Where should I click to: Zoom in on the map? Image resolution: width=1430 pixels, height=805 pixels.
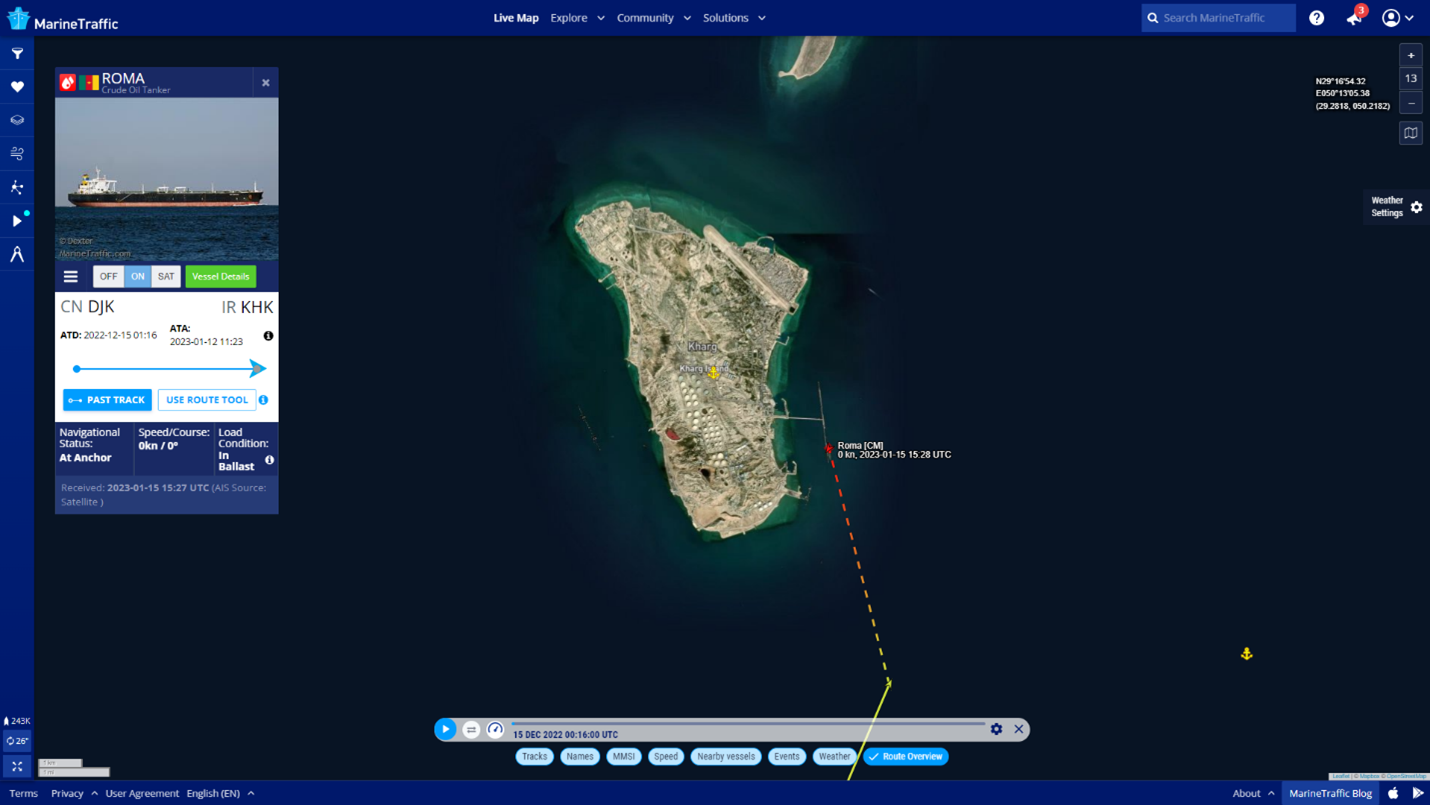click(1411, 55)
